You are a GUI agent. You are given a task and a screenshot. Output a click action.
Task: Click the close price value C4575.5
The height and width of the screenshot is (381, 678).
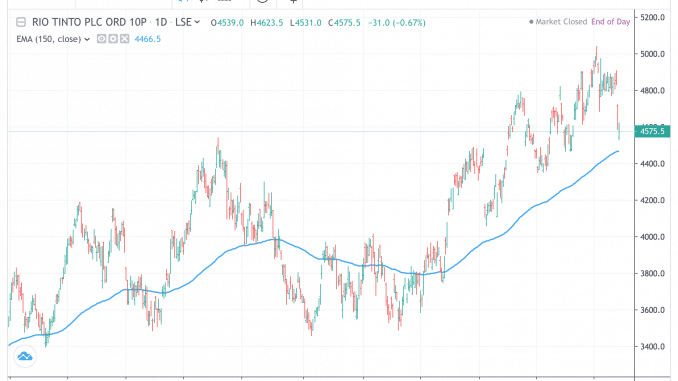coord(344,22)
